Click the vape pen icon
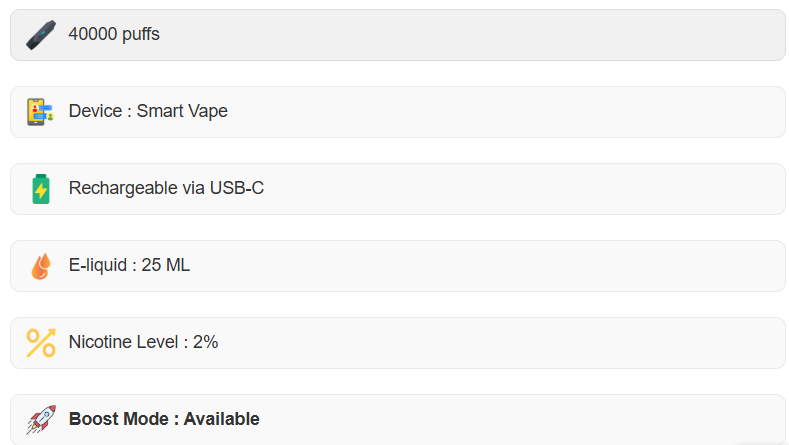The width and height of the screenshot is (789, 445). tap(41, 35)
